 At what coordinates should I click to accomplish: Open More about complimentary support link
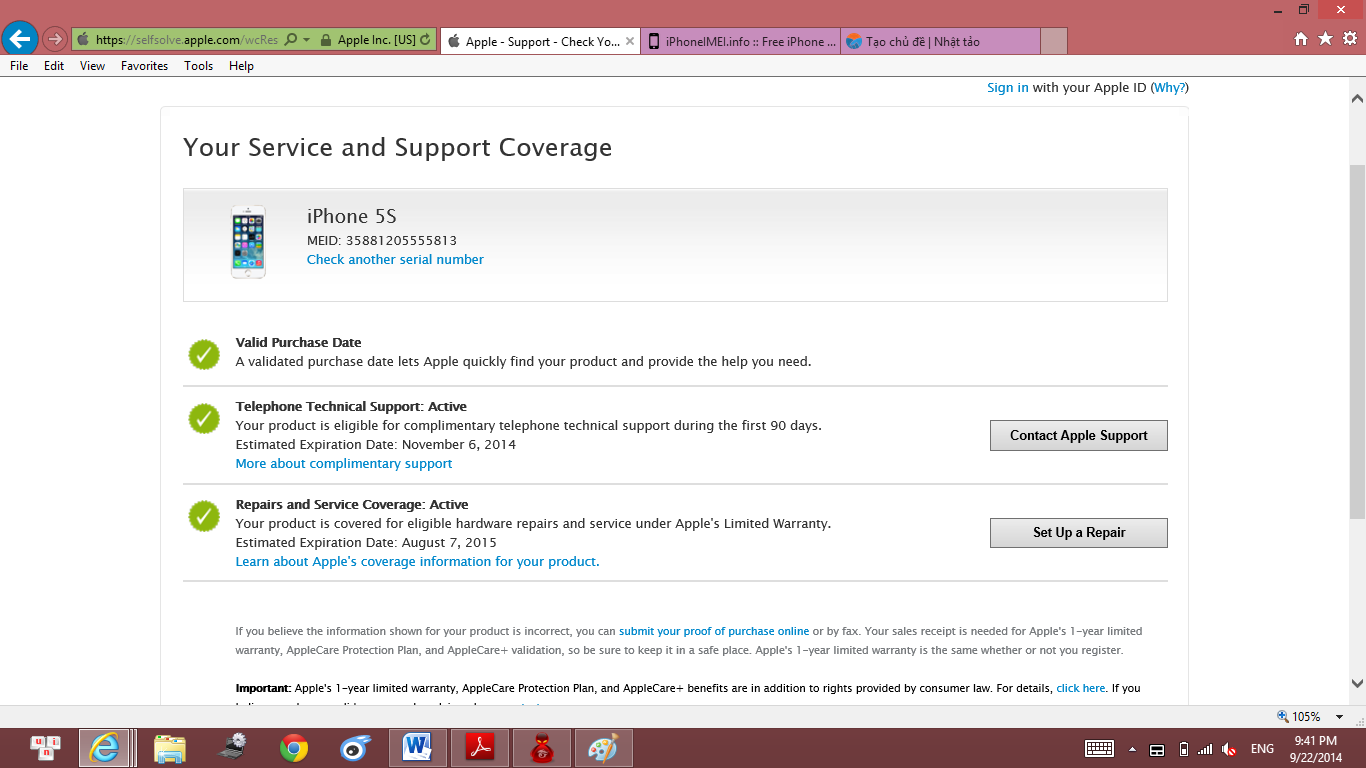coord(343,464)
